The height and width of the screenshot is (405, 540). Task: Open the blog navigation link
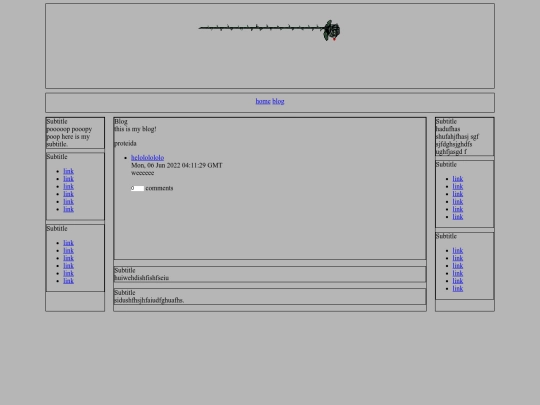[278, 101]
